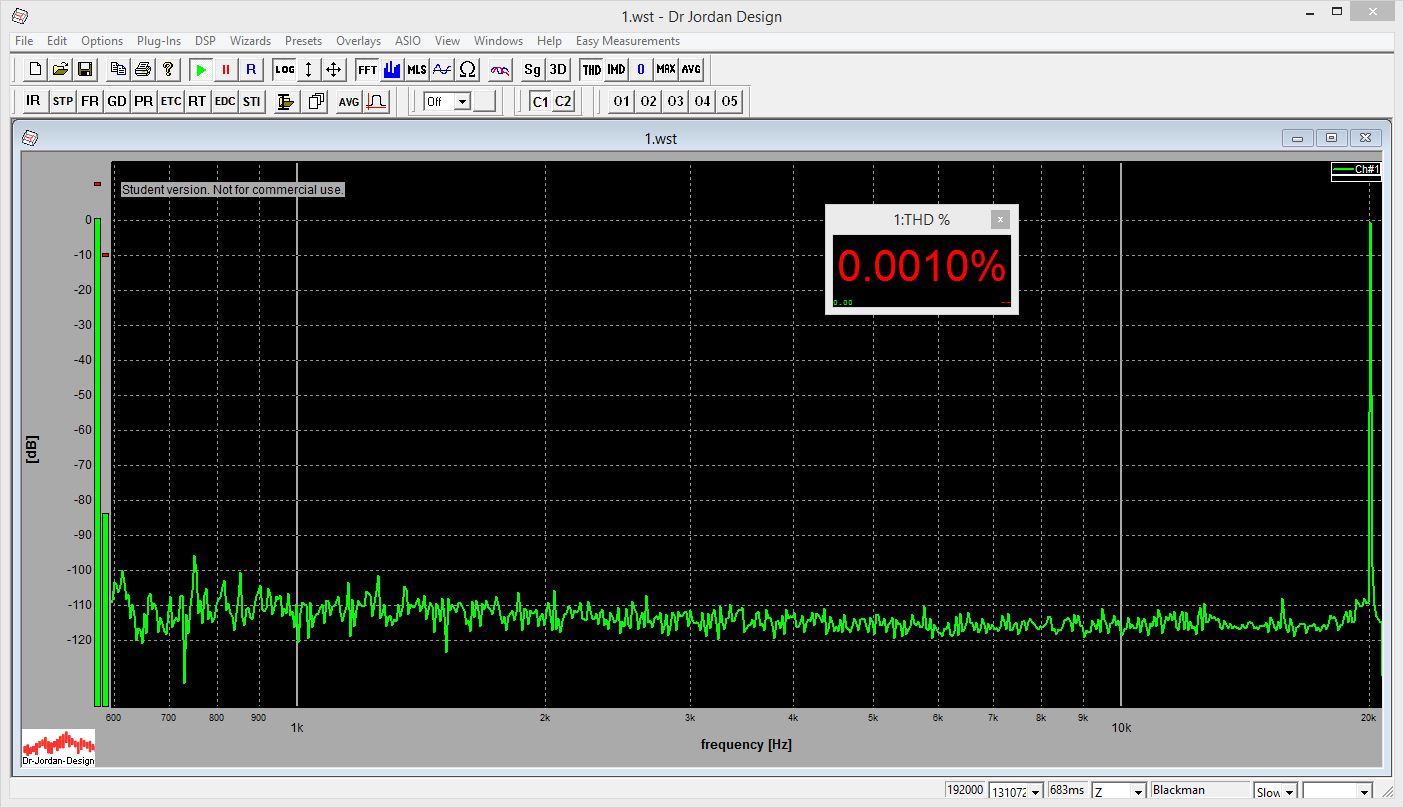Open help via the question mark icon
The image size is (1404, 808).
click(168, 69)
